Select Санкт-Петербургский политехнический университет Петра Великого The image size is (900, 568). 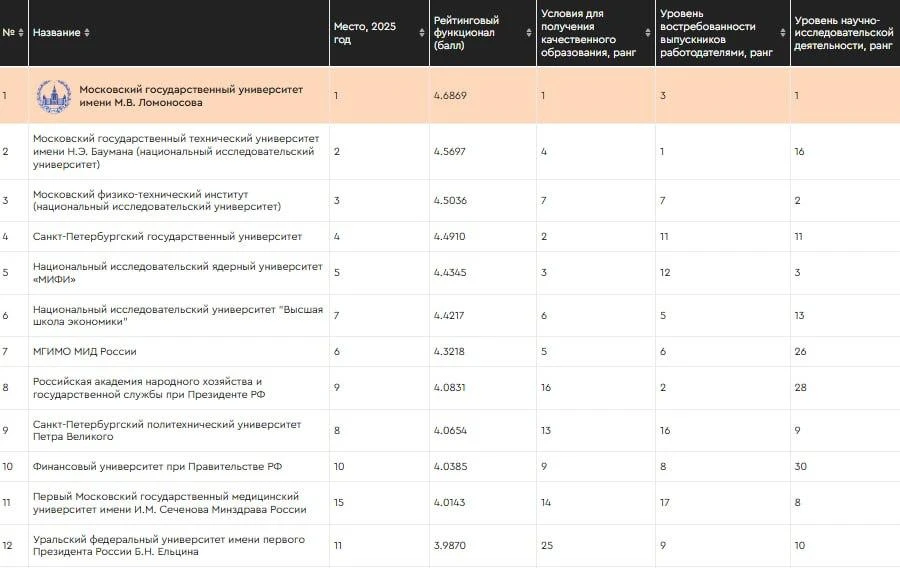click(166, 430)
